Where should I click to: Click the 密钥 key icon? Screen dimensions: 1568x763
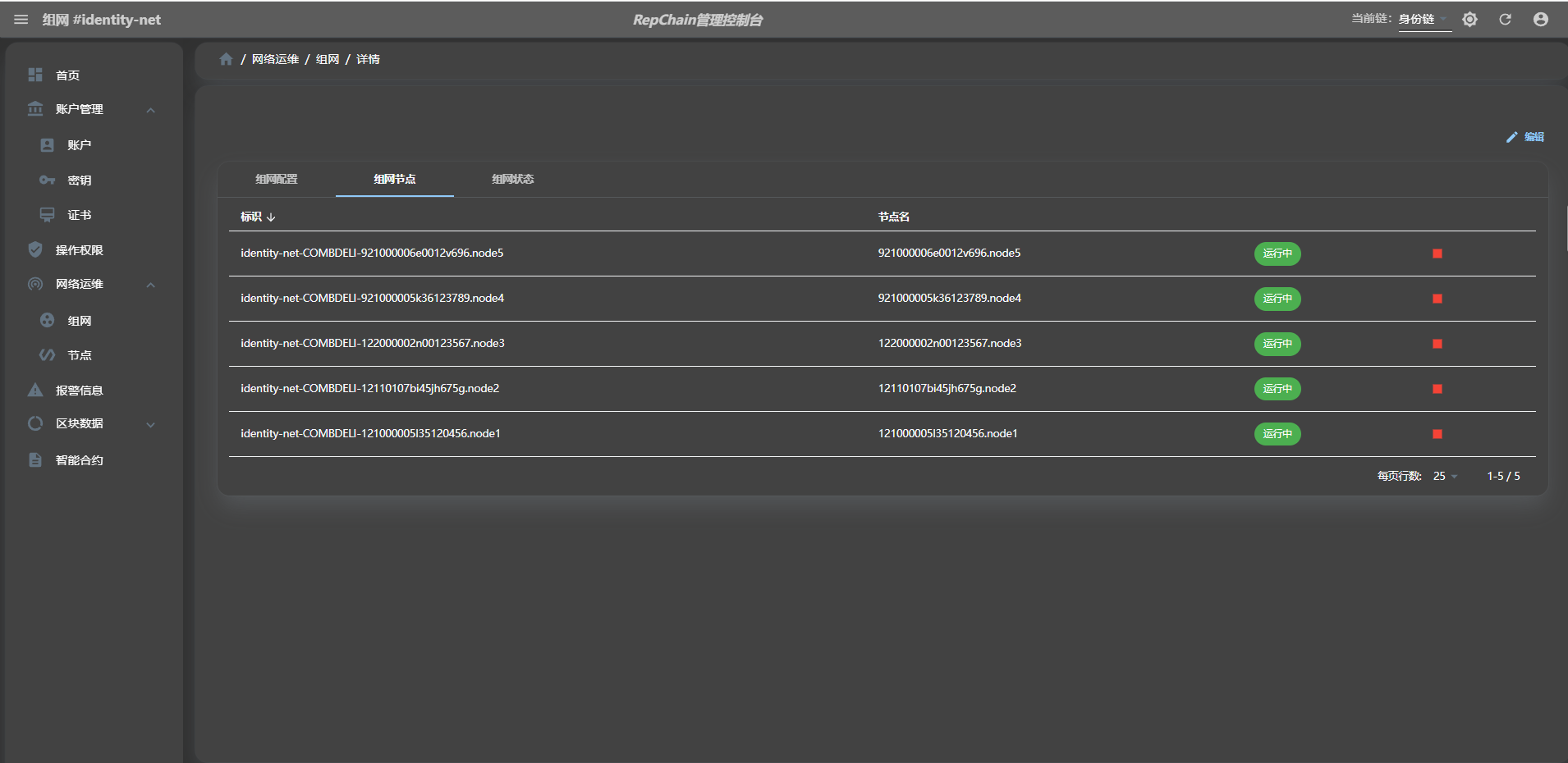tap(48, 180)
